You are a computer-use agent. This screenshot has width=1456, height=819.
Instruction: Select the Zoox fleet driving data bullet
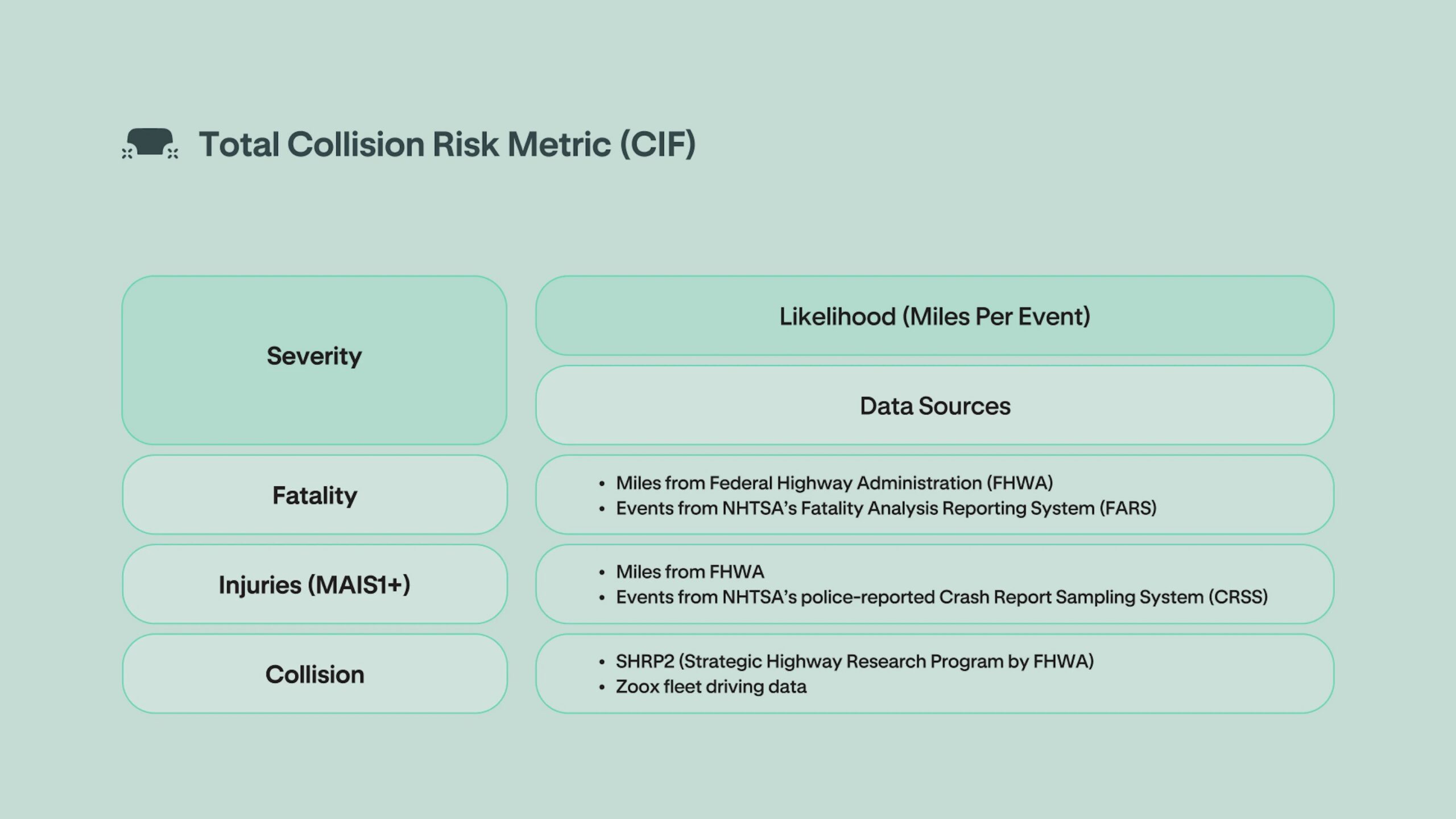pyautogui.click(x=710, y=686)
